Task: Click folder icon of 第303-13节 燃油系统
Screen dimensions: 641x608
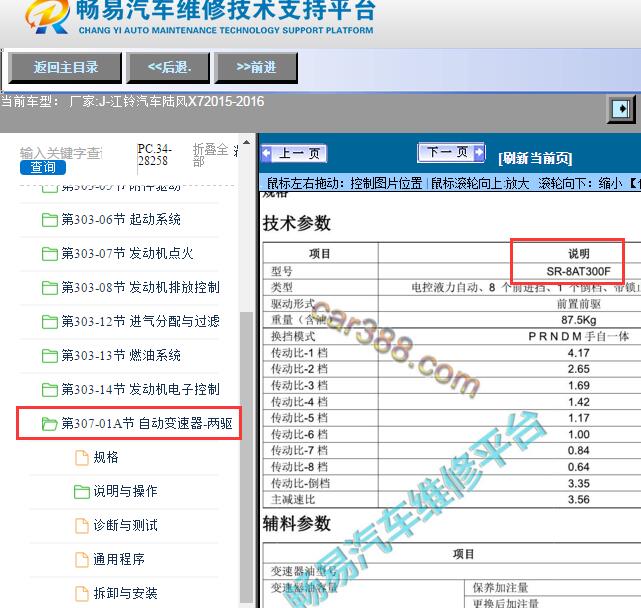Action: coord(49,356)
